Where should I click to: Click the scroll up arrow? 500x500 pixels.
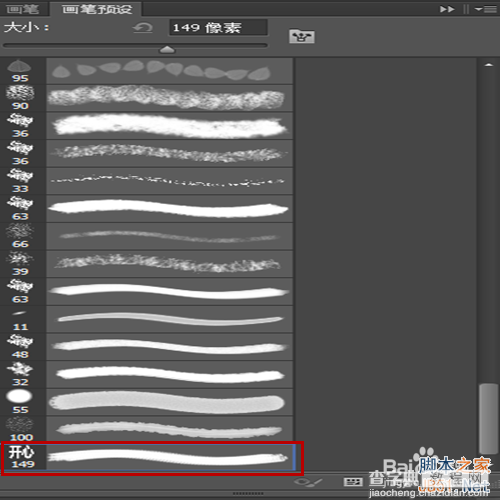[x=489, y=65]
